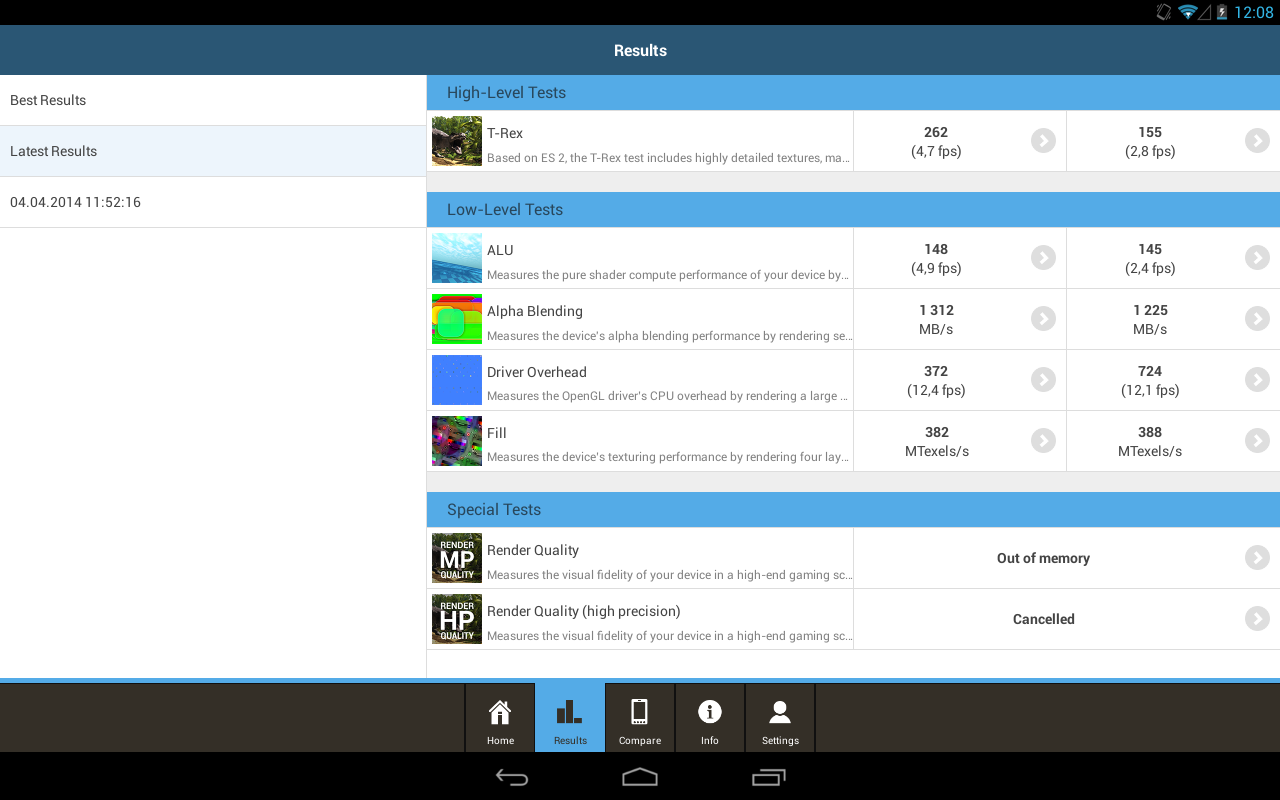The image size is (1280, 800).
Task: Expand ALU 145 score details arrow
Action: [x=1257, y=258]
